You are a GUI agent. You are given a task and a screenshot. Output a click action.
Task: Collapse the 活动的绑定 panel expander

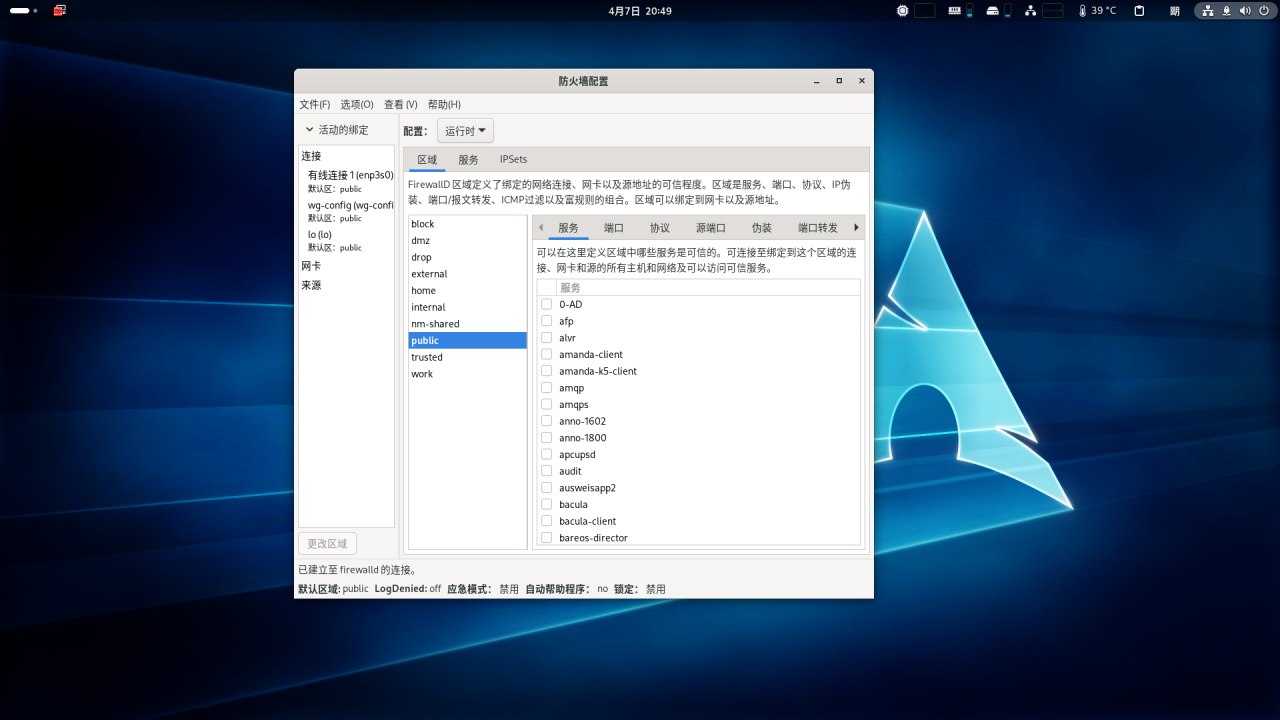pos(310,130)
